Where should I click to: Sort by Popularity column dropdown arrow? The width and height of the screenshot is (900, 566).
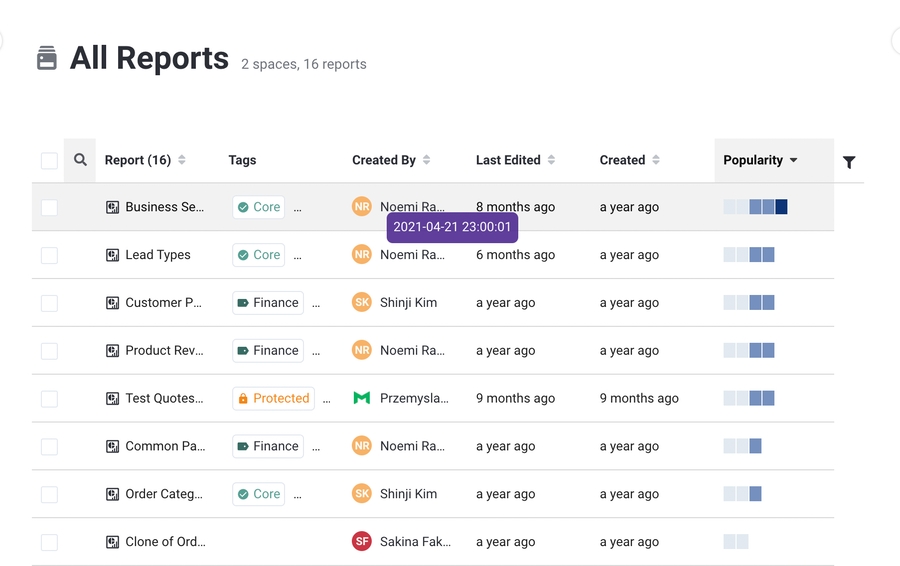794,160
